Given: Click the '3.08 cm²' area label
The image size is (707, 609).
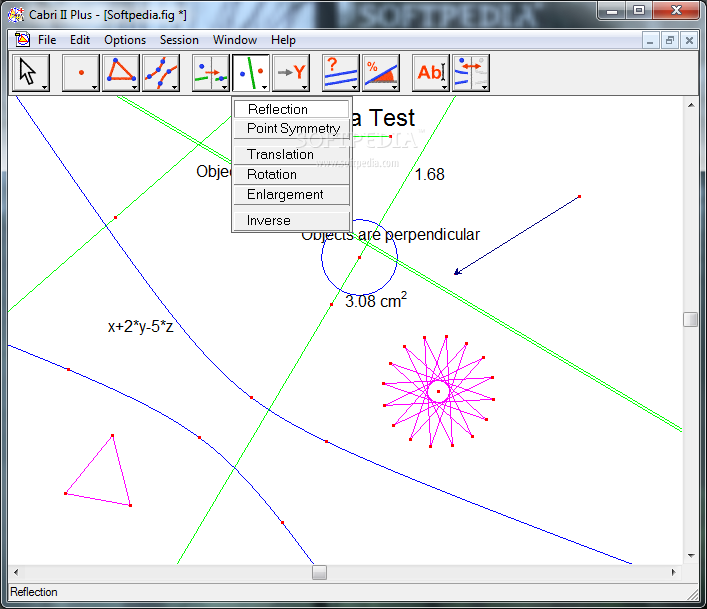Looking at the screenshot, I should [376, 300].
